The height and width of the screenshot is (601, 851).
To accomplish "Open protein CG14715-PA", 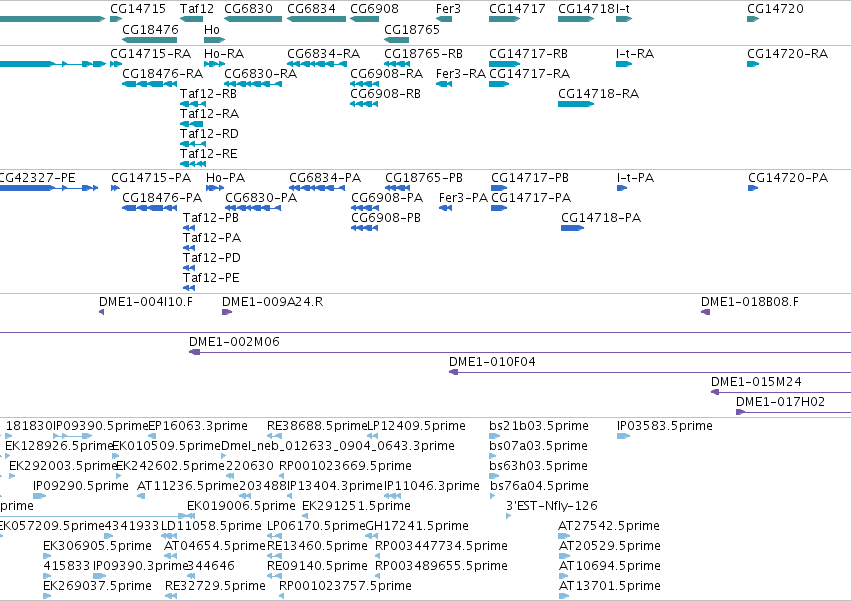I will pyautogui.click(x=151, y=178).
